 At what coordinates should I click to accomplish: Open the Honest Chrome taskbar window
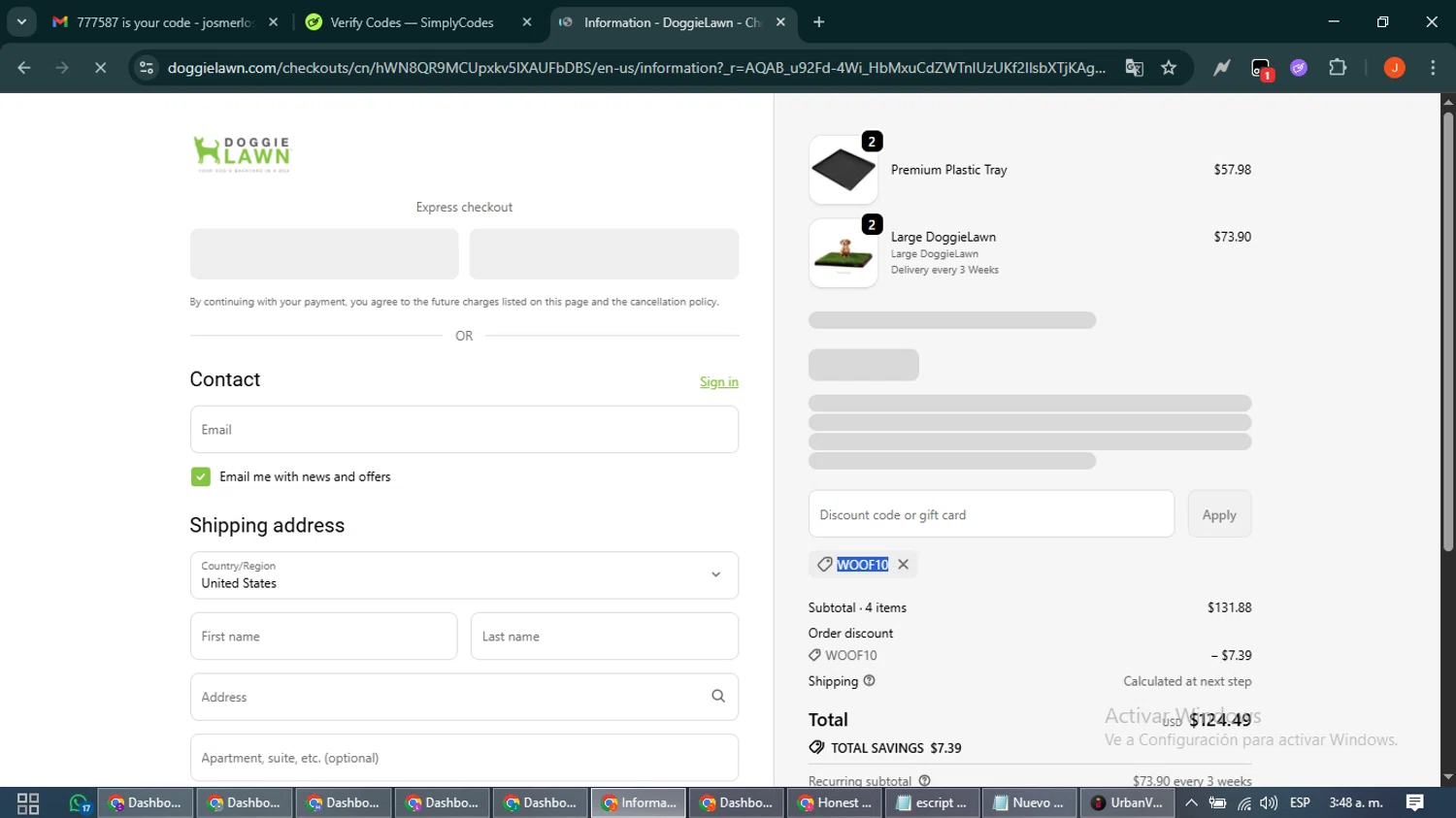click(834, 802)
